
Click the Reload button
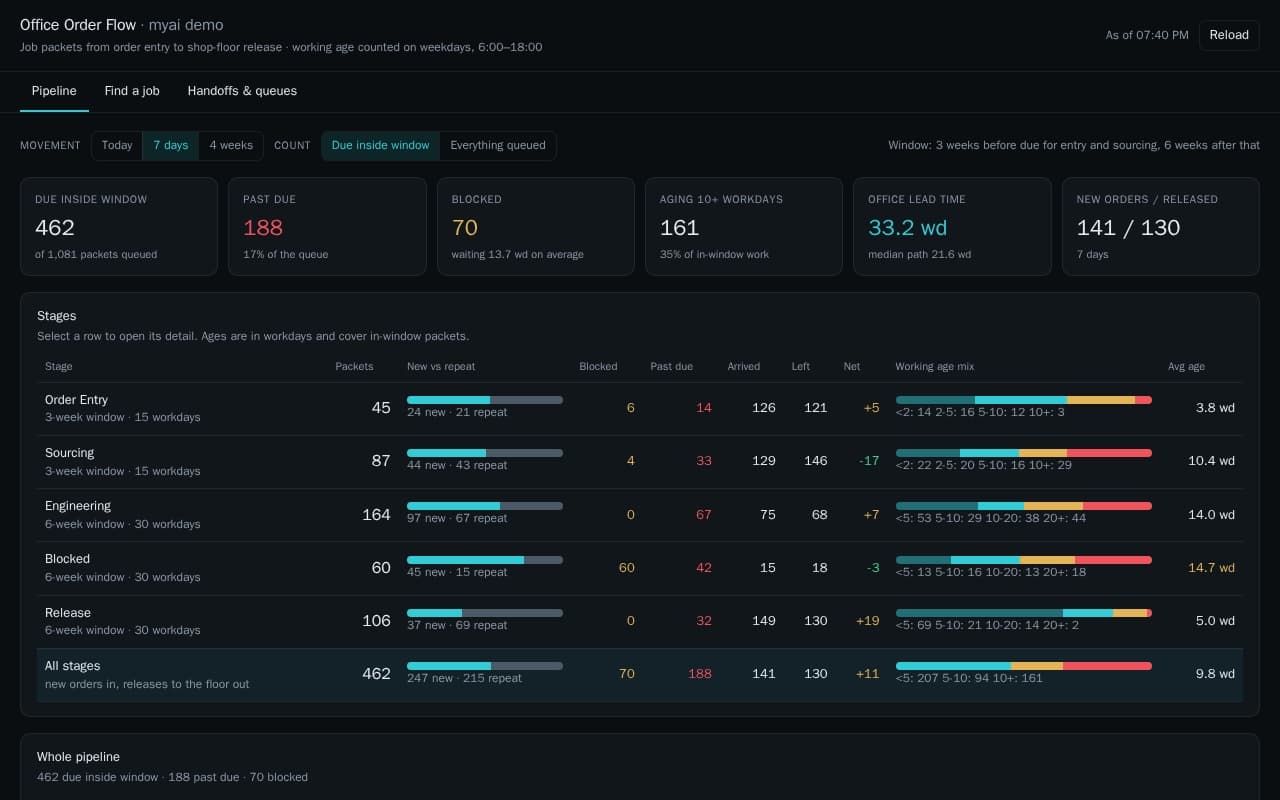1229,35
